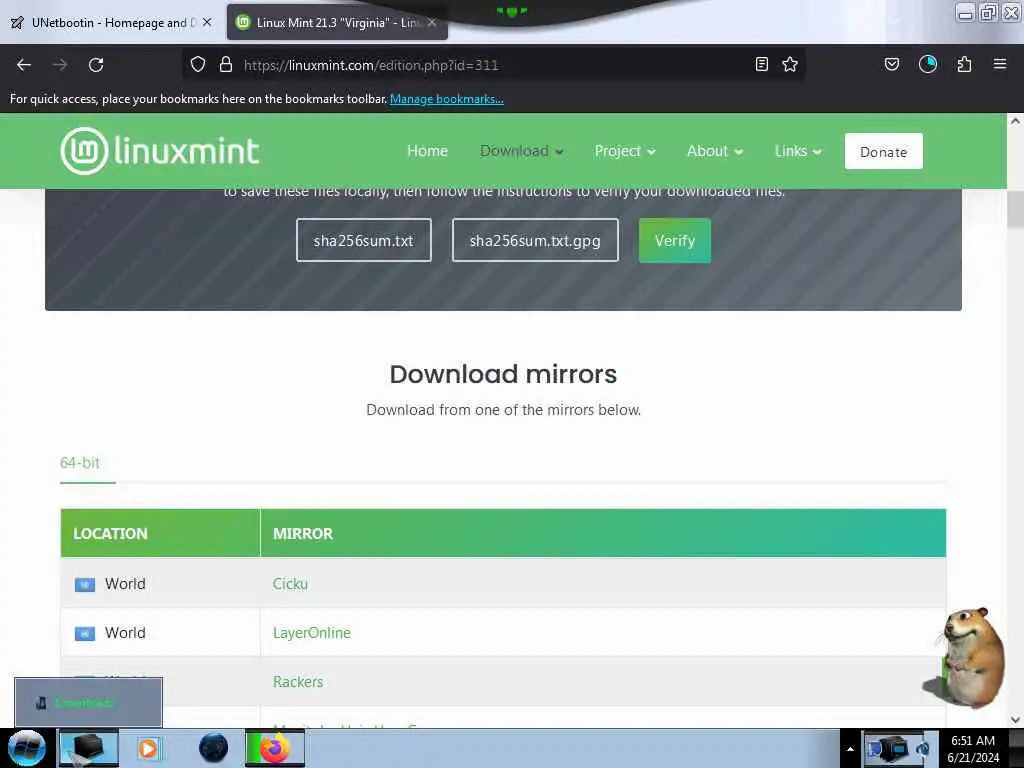The height and width of the screenshot is (768, 1024).
Task: Open the LayerOnline mirror link
Action: [312, 633]
